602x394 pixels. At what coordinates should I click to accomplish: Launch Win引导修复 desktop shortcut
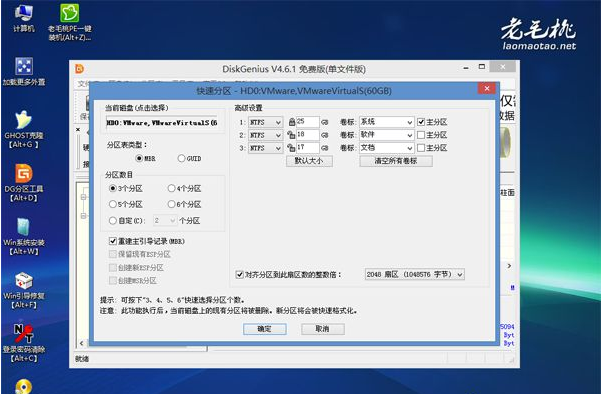click(24, 290)
